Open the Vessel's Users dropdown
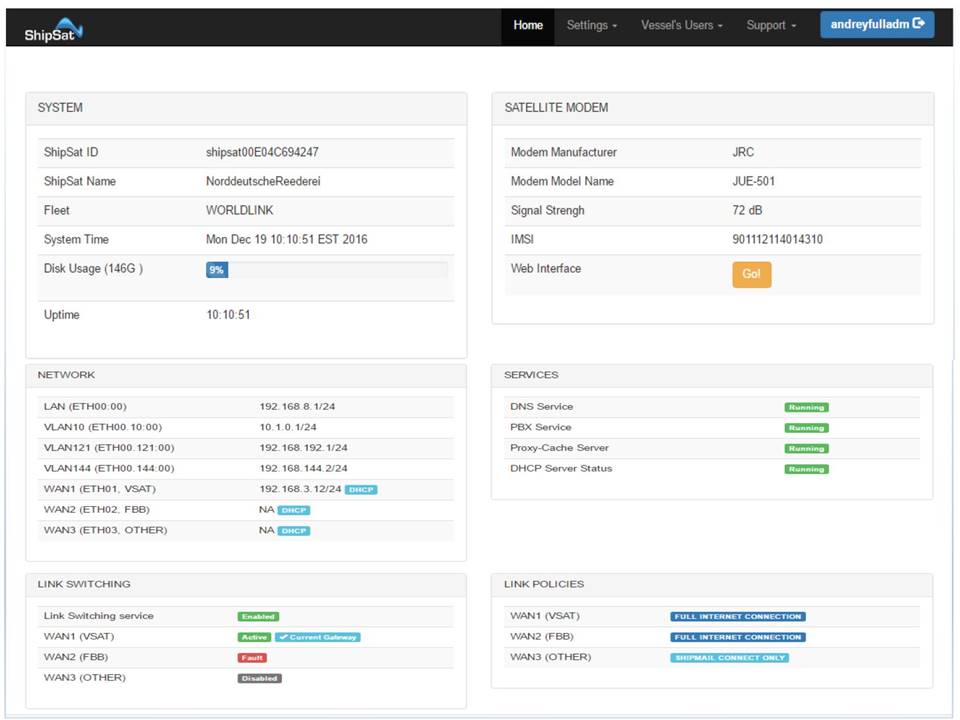The width and height of the screenshot is (960, 720). 681,25
